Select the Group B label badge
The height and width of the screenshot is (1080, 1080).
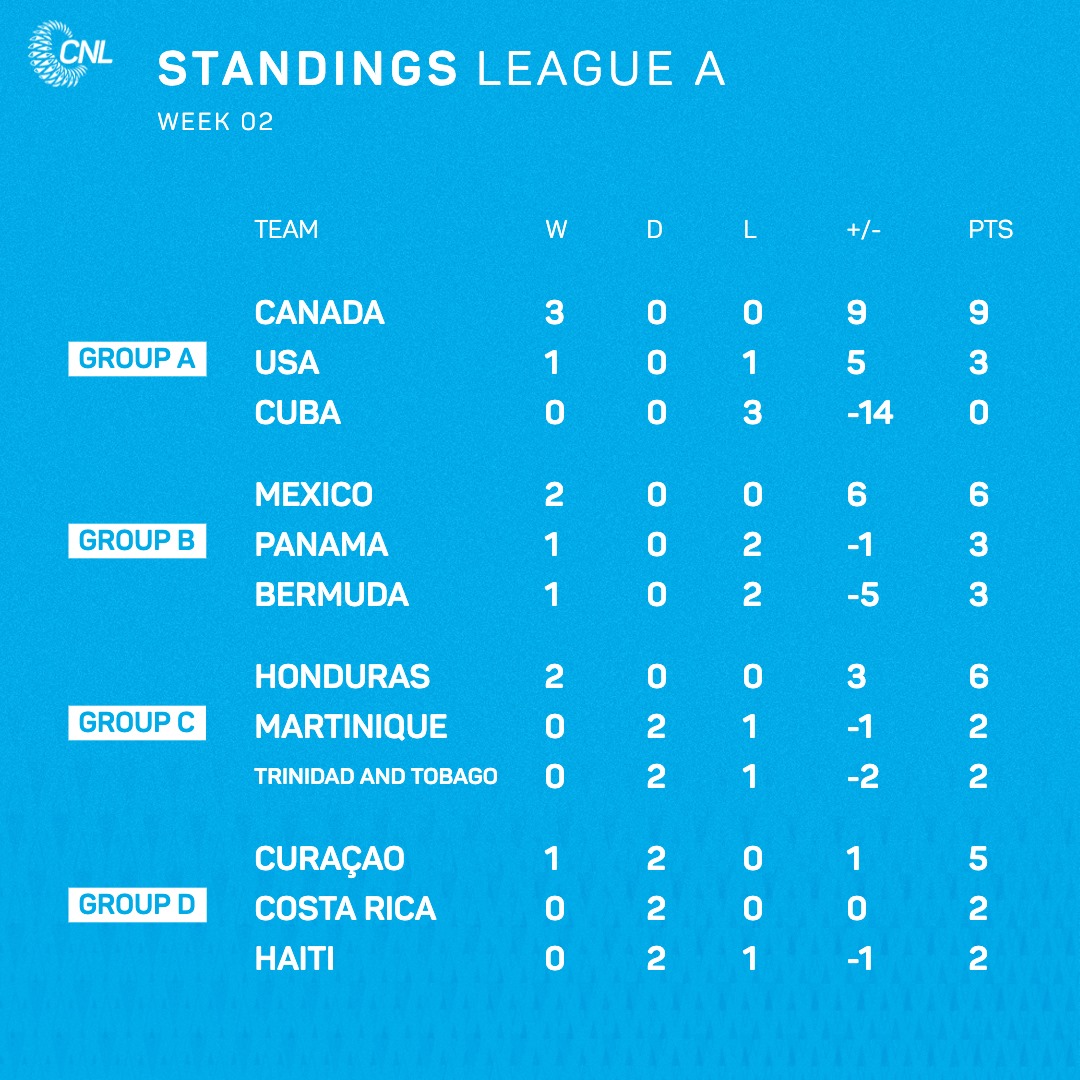coord(137,541)
